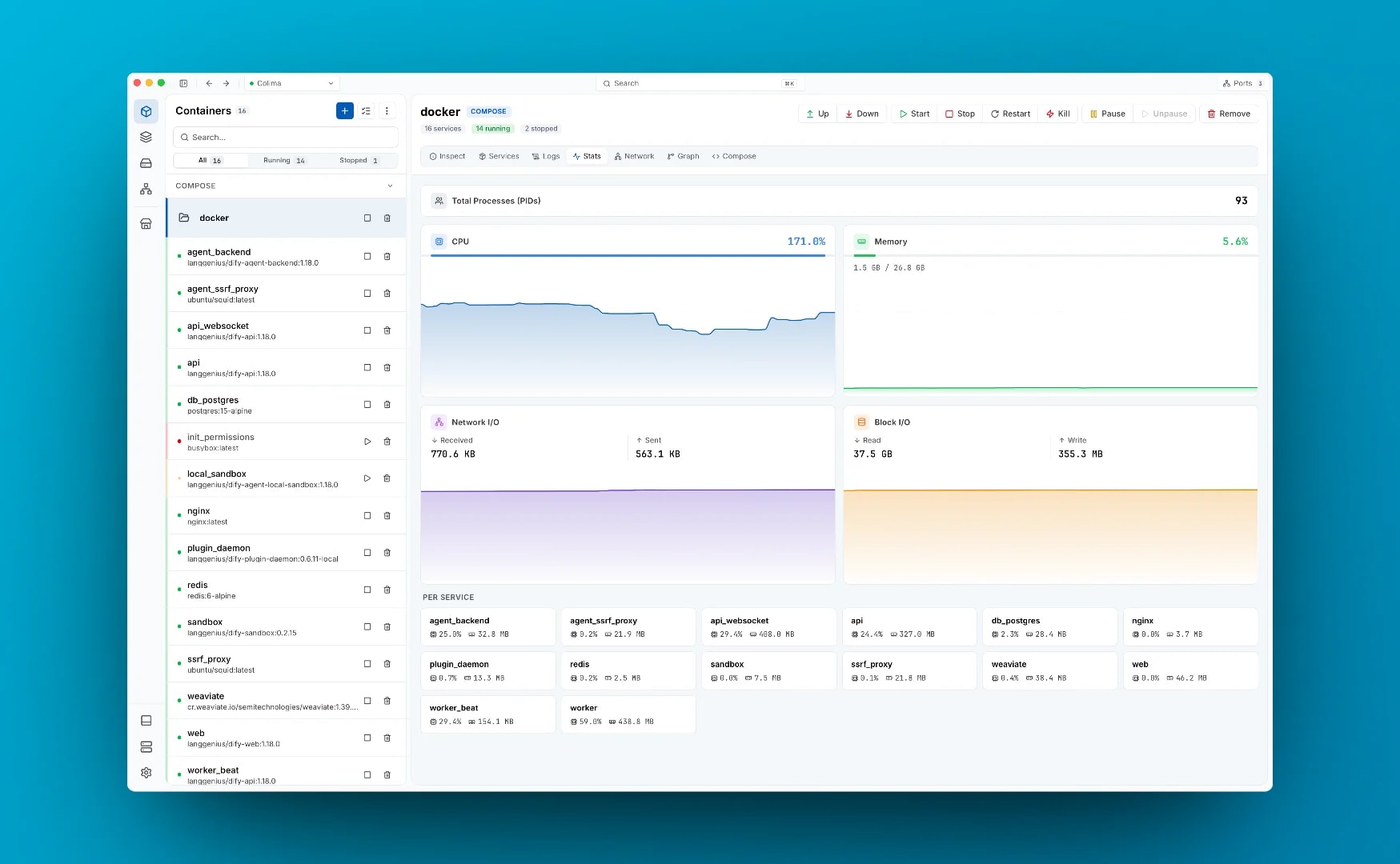Screen dimensions: 1400x864
Task: Switch to the Network tab
Action: point(634,157)
